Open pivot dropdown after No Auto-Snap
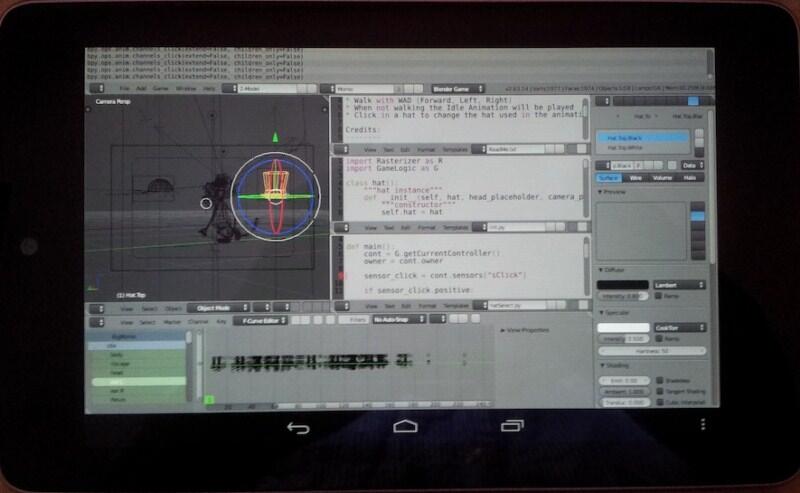This screenshot has height=493, width=800. pyautogui.click(x=438, y=319)
